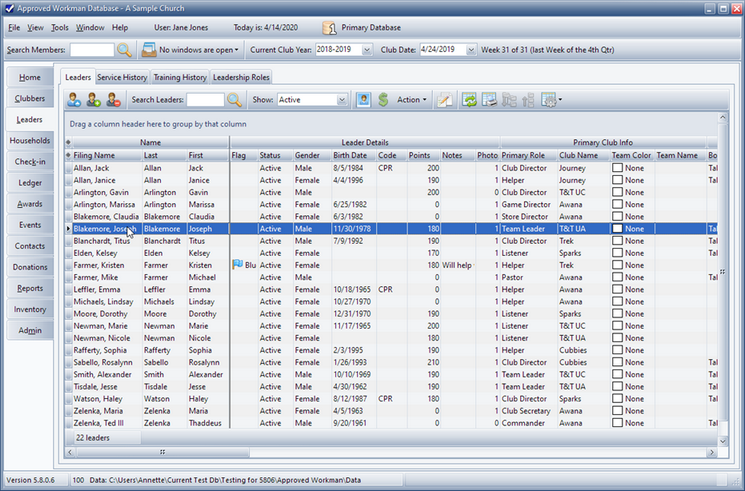Open the Tools menu
Screen dimensions: 745x491
click(60, 27)
